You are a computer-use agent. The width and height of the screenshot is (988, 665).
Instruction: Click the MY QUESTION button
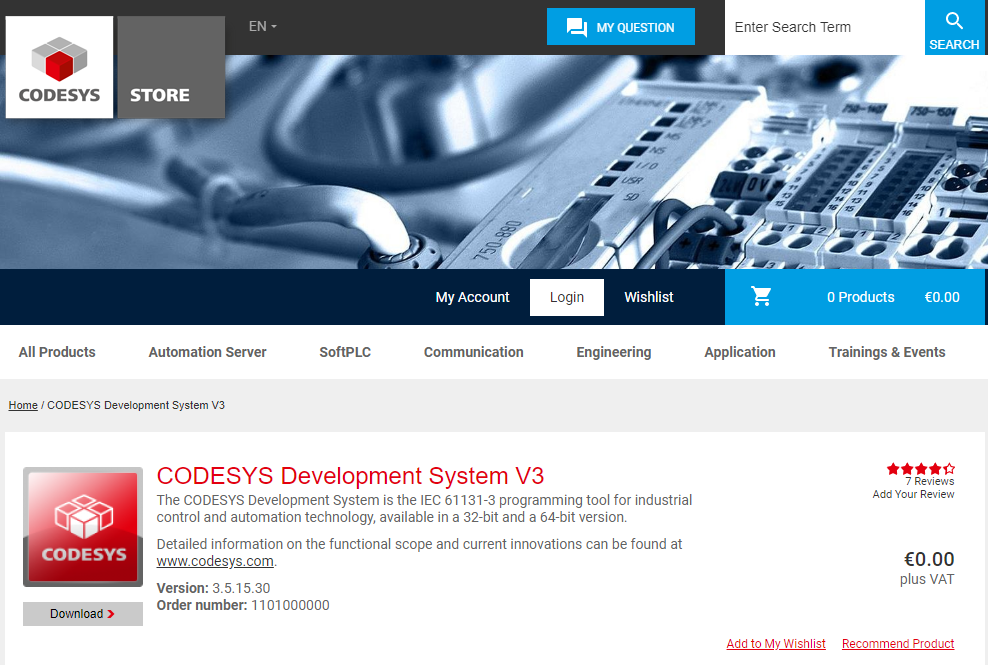click(621, 27)
